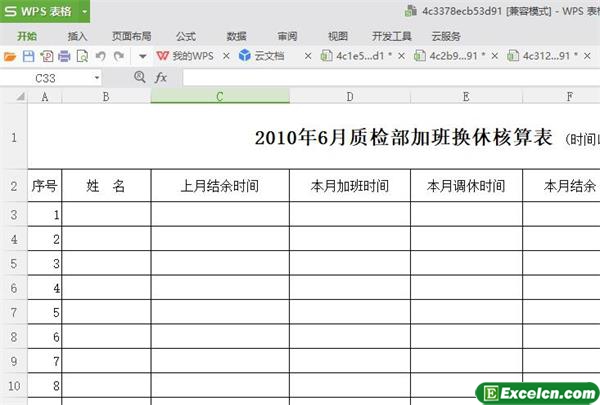
Task: Click the cell containing serial number 1
Action: (x=45, y=214)
